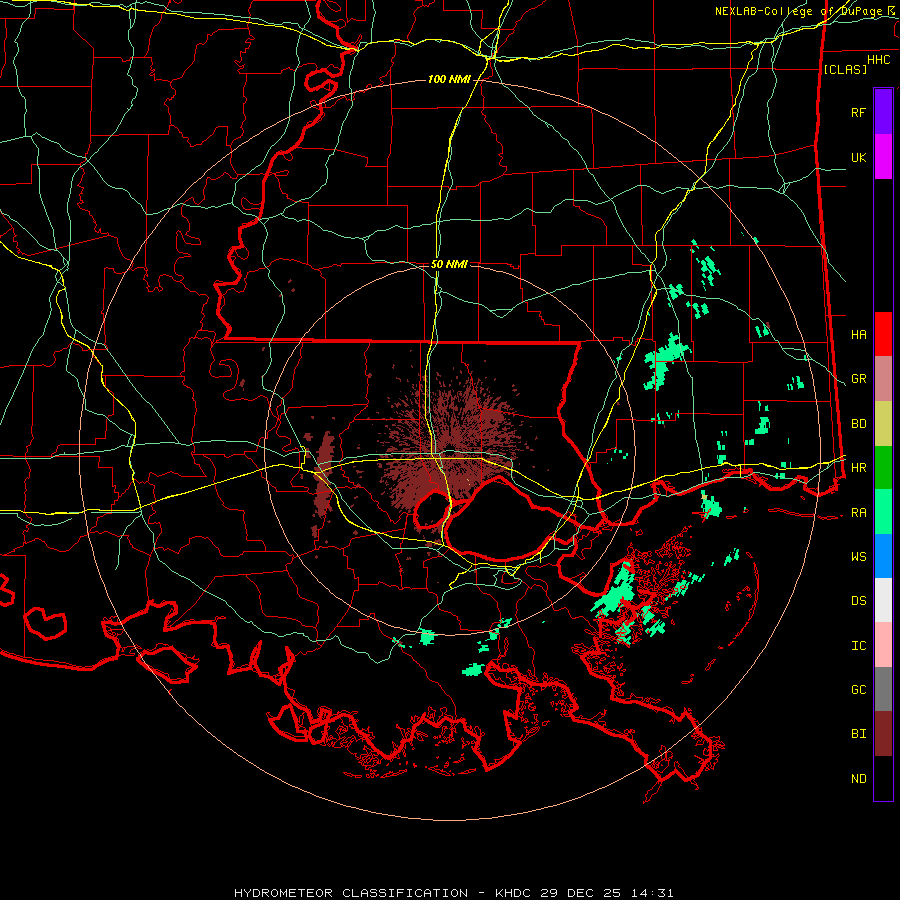The height and width of the screenshot is (900, 900).
Task: Click the '29 DEC 25' date text
Action: click(580, 893)
